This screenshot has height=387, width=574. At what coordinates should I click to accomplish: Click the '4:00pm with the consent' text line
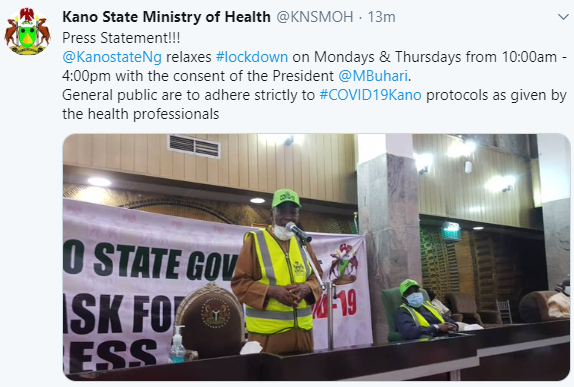tap(236, 76)
